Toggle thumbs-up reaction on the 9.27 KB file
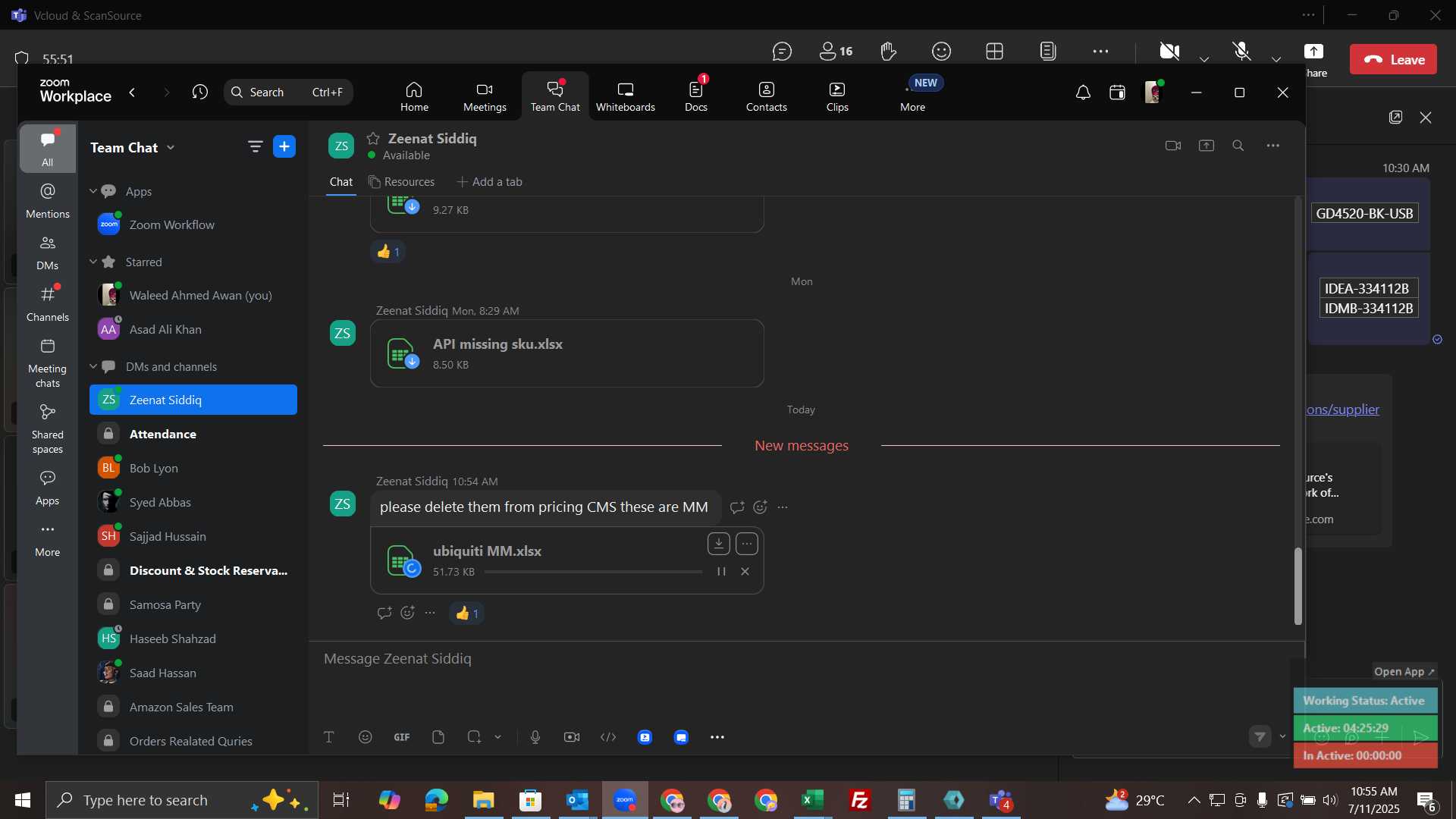This screenshot has width=1456, height=819. point(388,252)
